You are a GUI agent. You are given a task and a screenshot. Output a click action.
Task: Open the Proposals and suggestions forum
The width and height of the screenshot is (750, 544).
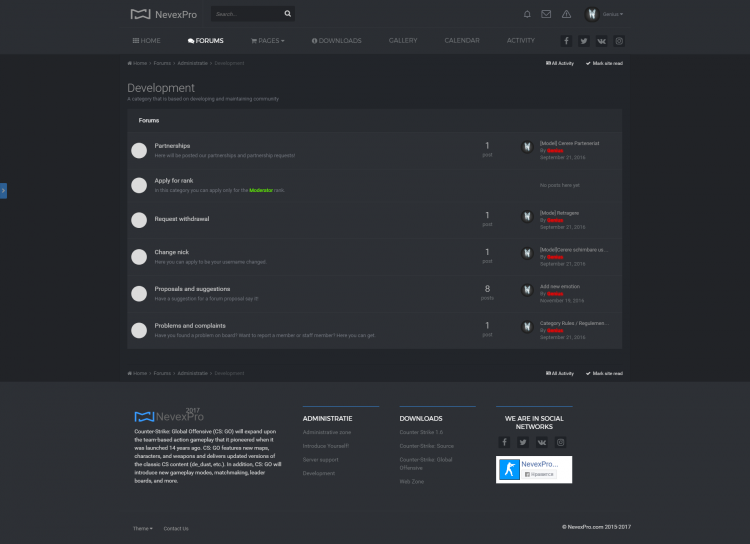coord(190,289)
